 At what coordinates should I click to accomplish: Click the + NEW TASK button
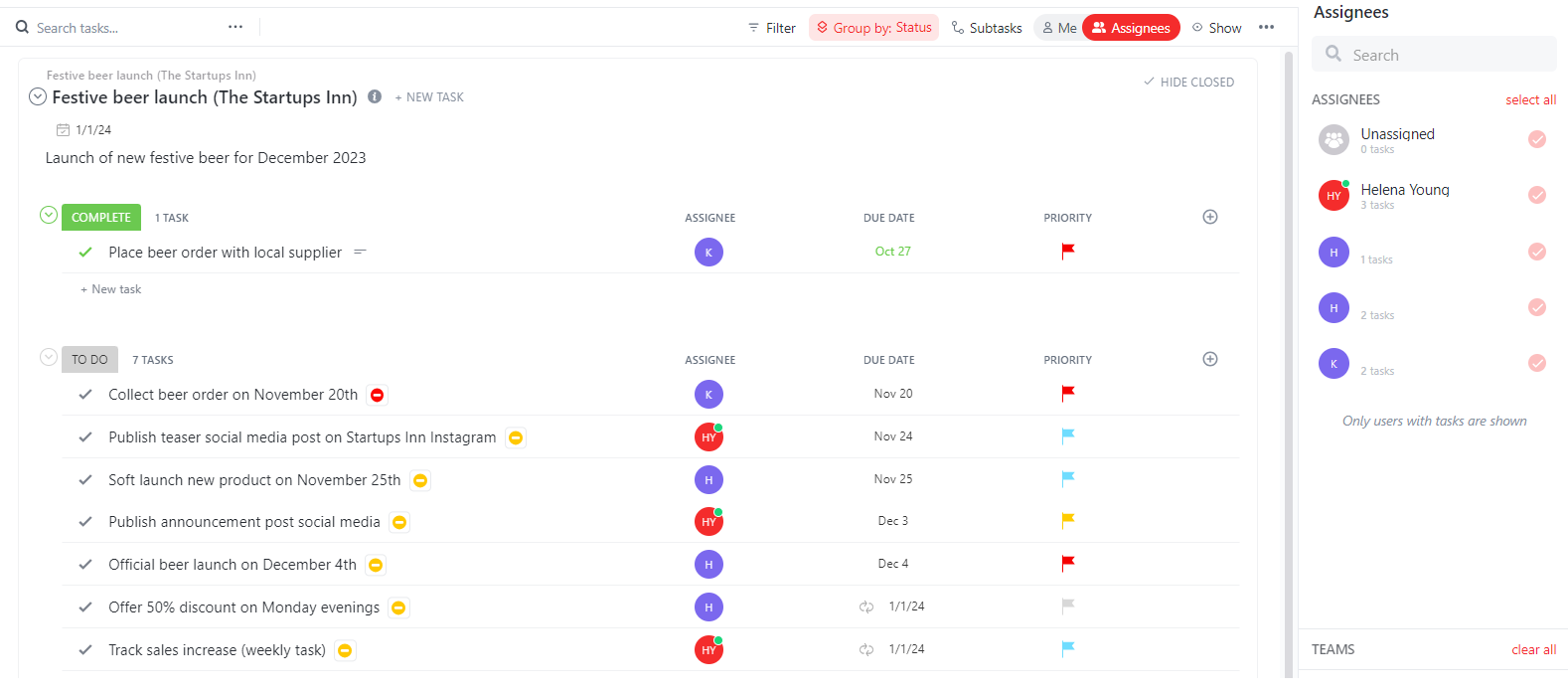tap(429, 97)
